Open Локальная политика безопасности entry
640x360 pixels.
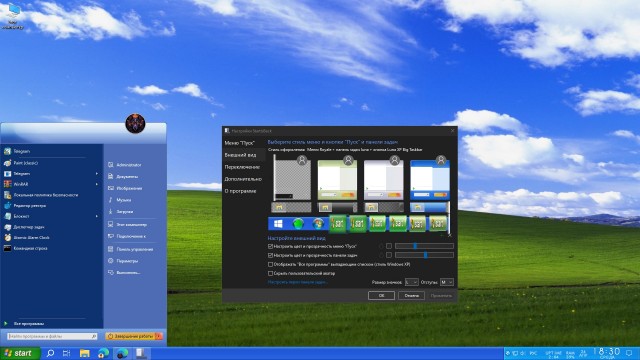click(45, 195)
